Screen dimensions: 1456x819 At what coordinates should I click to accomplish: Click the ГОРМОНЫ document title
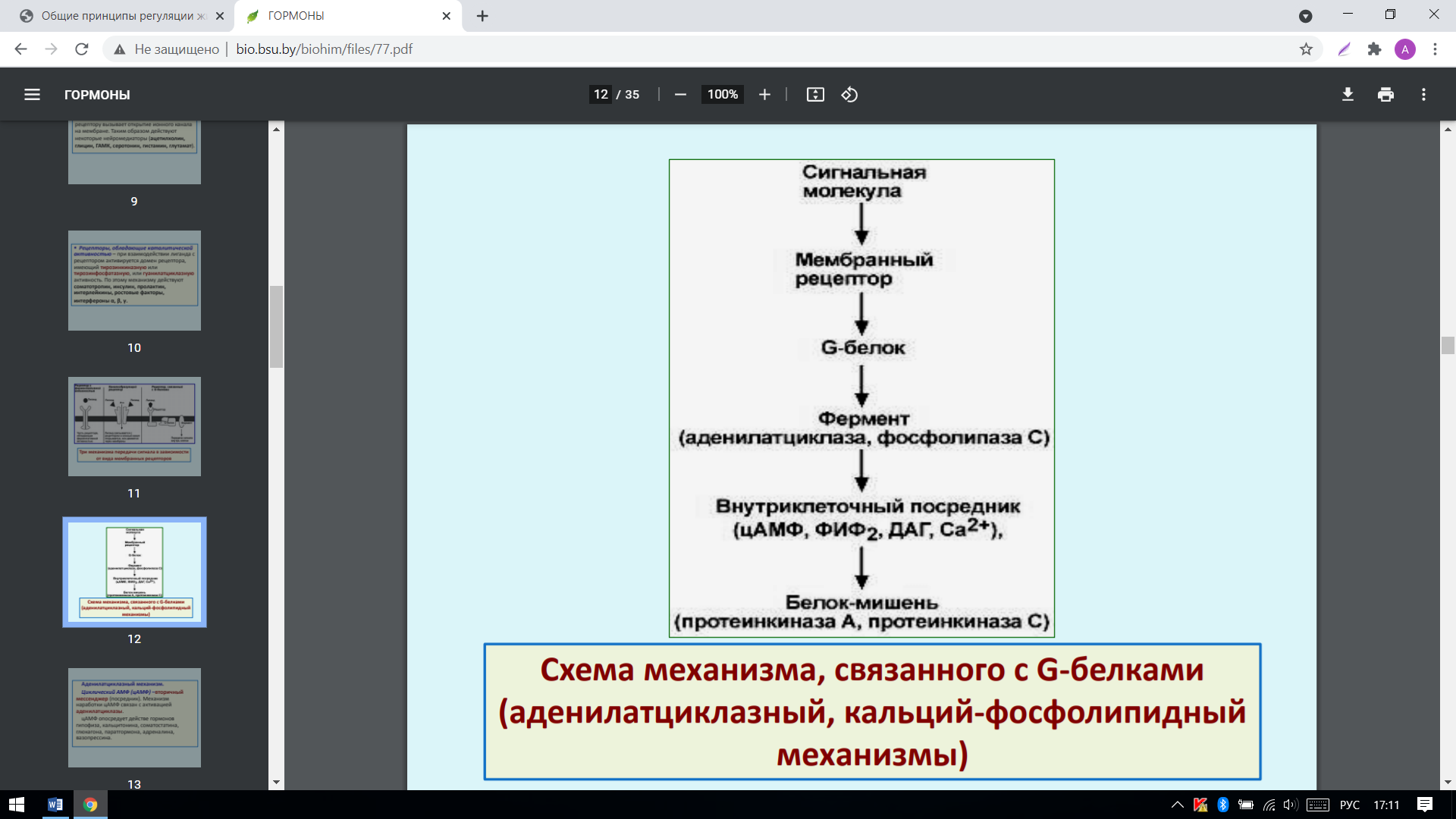pos(97,95)
